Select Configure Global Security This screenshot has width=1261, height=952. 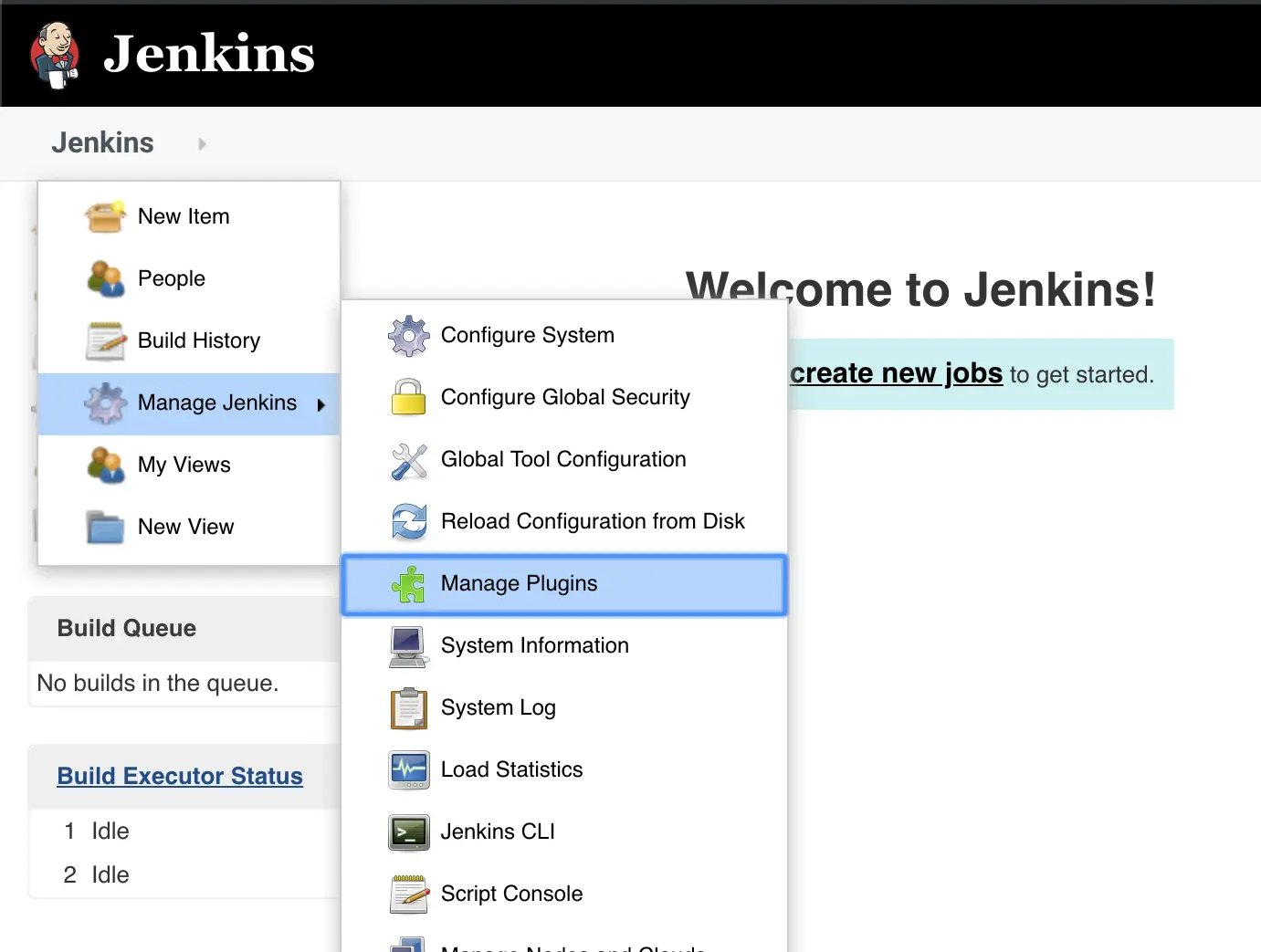[x=564, y=397]
